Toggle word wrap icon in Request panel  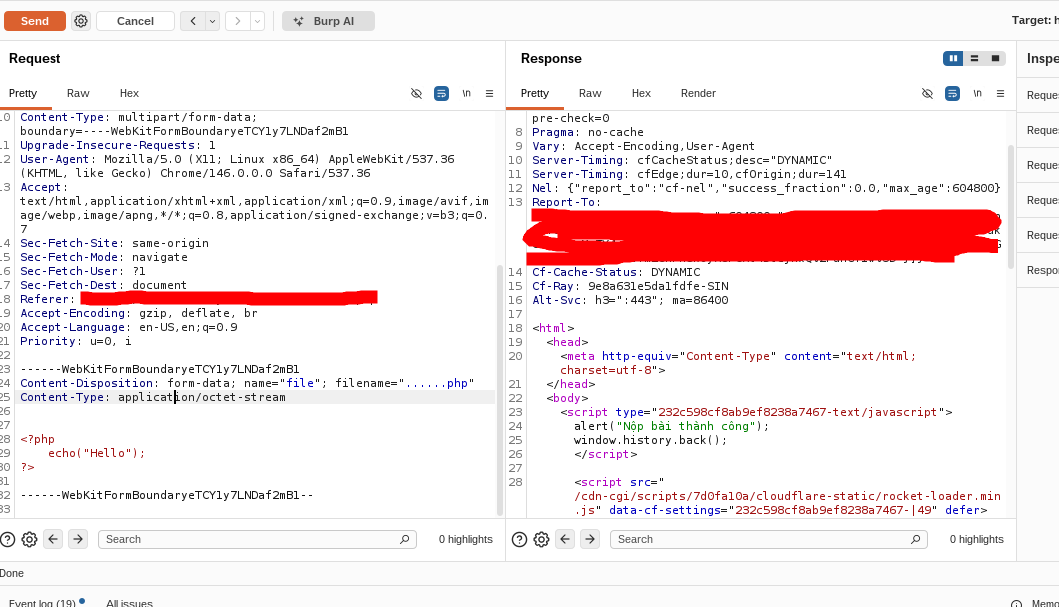tap(441, 93)
